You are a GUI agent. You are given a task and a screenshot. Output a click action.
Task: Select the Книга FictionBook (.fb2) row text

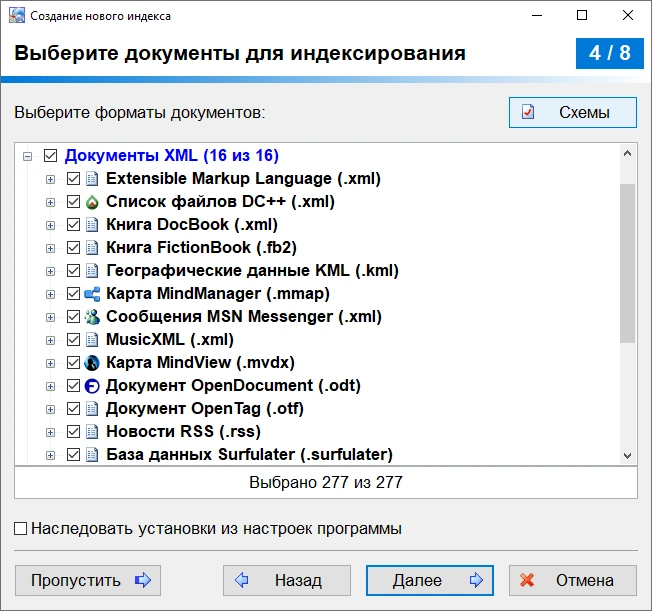tap(201, 247)
